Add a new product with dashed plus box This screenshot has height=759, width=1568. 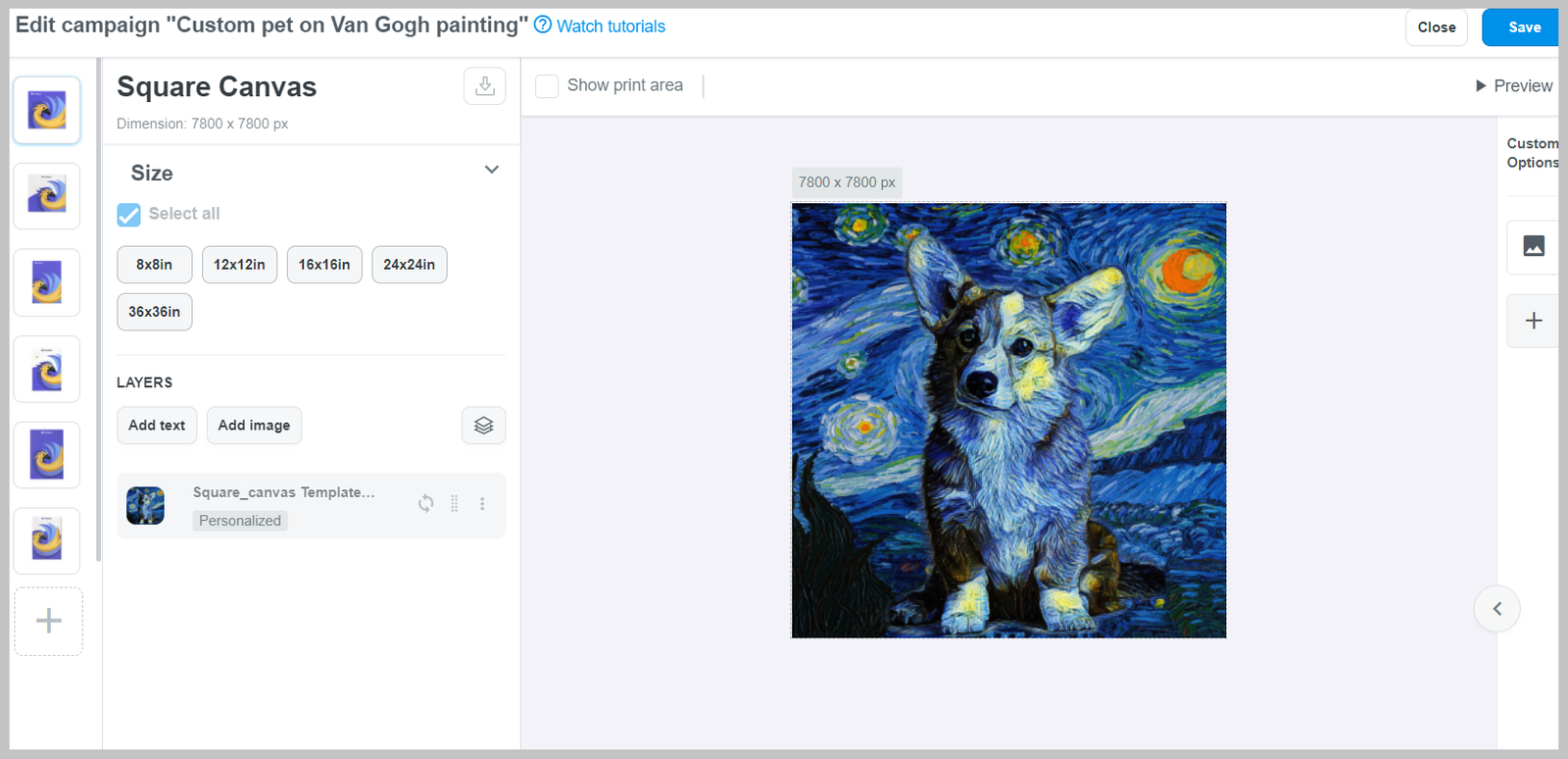coord(48,621)
